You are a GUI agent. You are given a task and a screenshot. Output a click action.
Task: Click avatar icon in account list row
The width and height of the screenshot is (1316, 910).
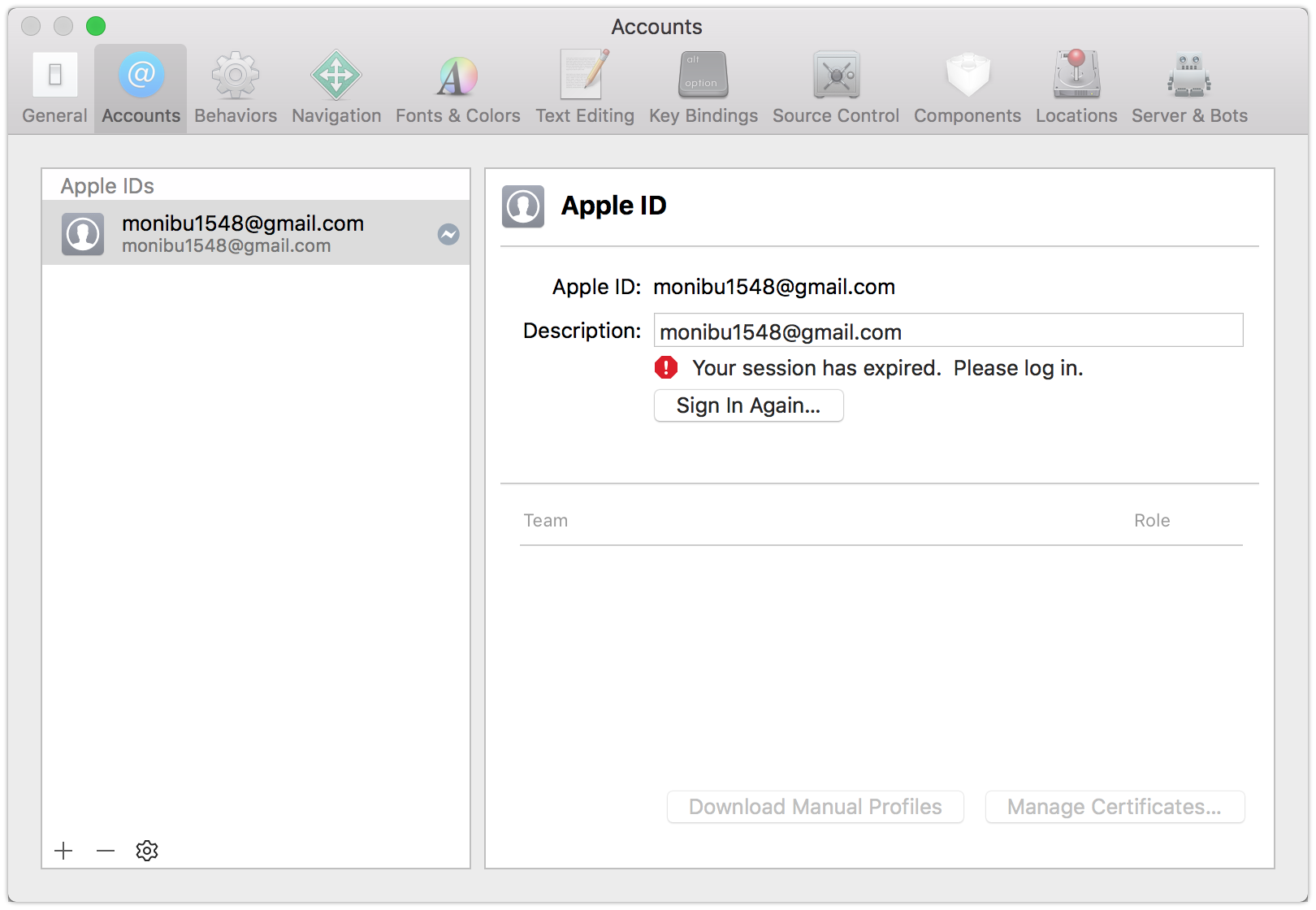pos(83,234)
